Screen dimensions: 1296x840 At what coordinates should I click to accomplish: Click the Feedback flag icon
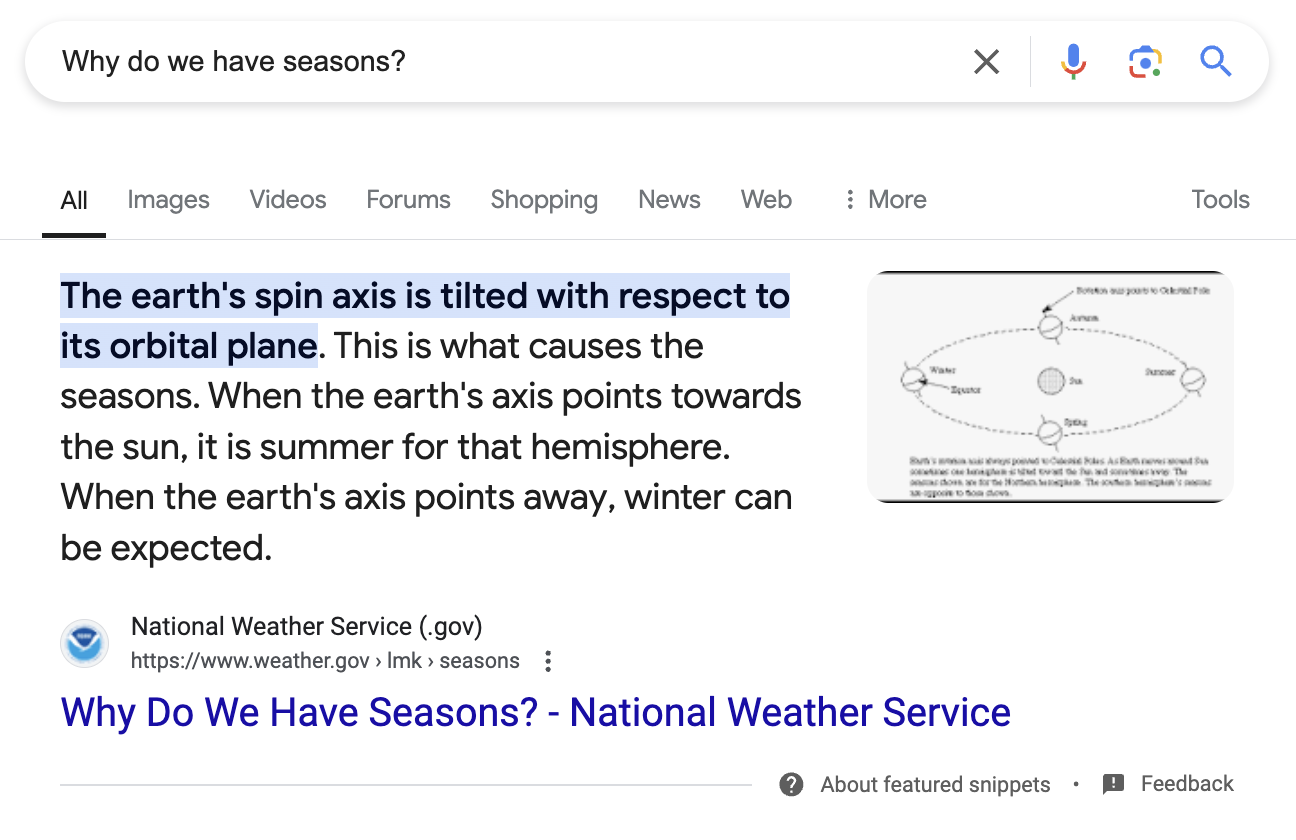coord(1113,784)
